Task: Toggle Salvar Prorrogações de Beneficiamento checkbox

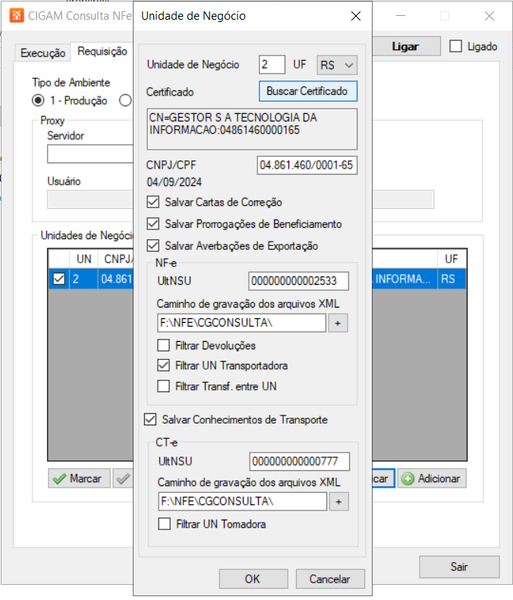Action: pos(153,223)
